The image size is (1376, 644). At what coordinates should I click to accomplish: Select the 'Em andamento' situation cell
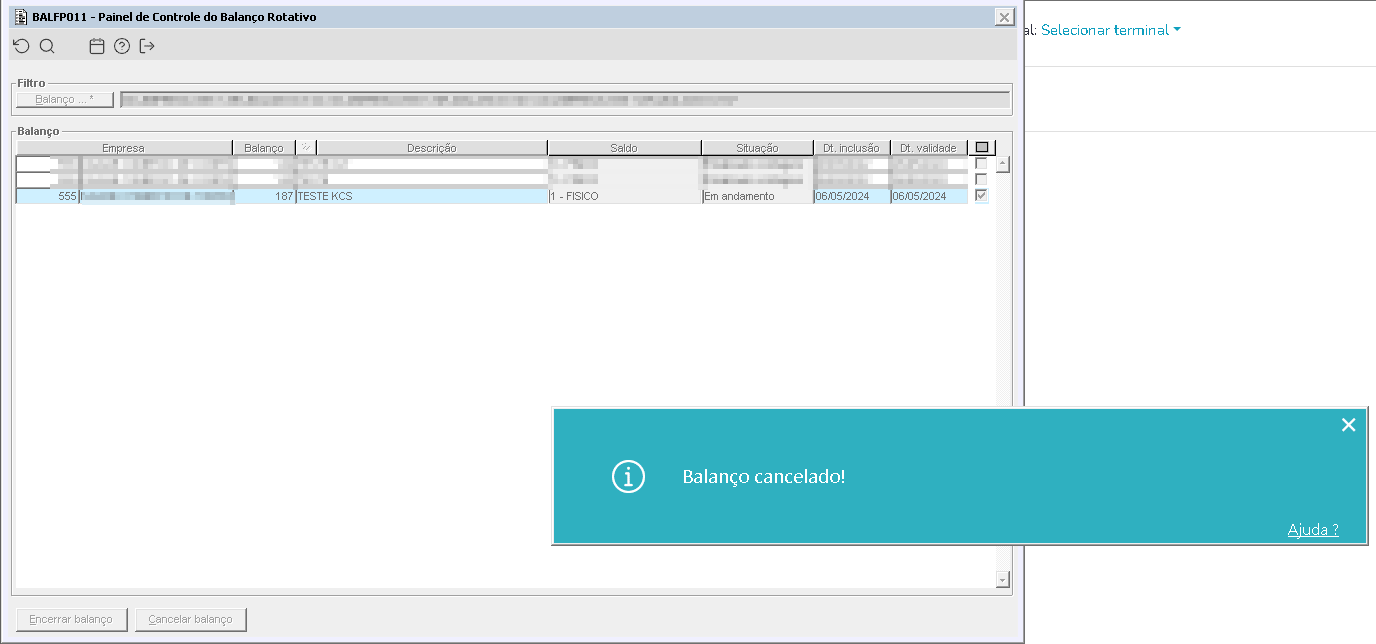[x=757, y=196]
